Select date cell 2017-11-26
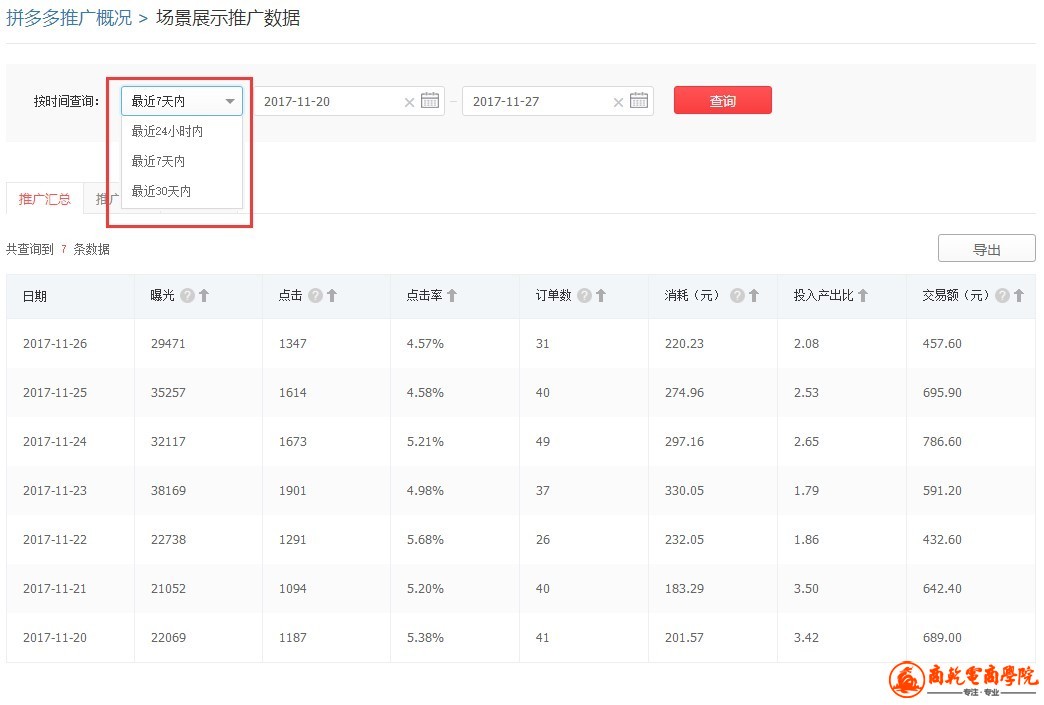The height and width of the screenshot is (705, 1044). pyautogui.click(x=55, y=344)
